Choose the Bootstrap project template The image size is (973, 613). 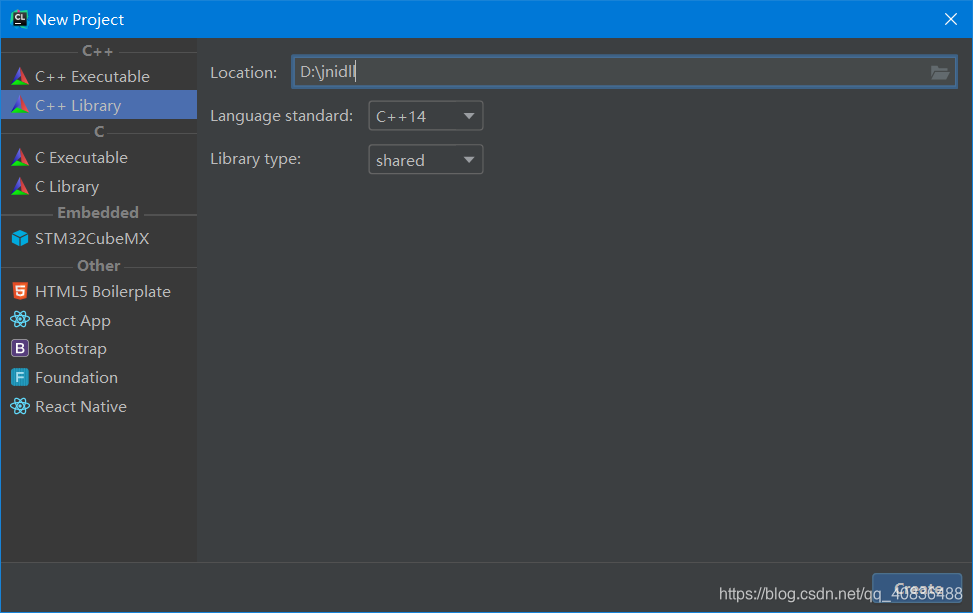99,349
